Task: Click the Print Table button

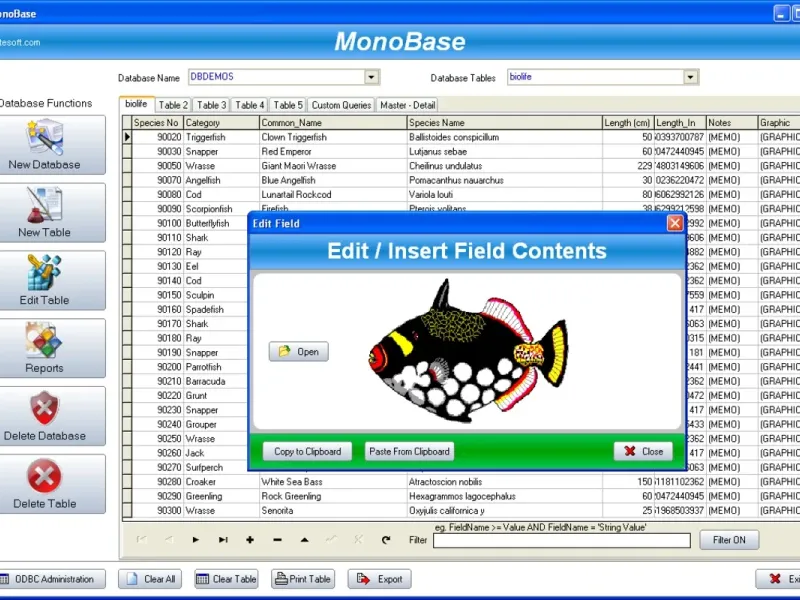Action: 303,579
